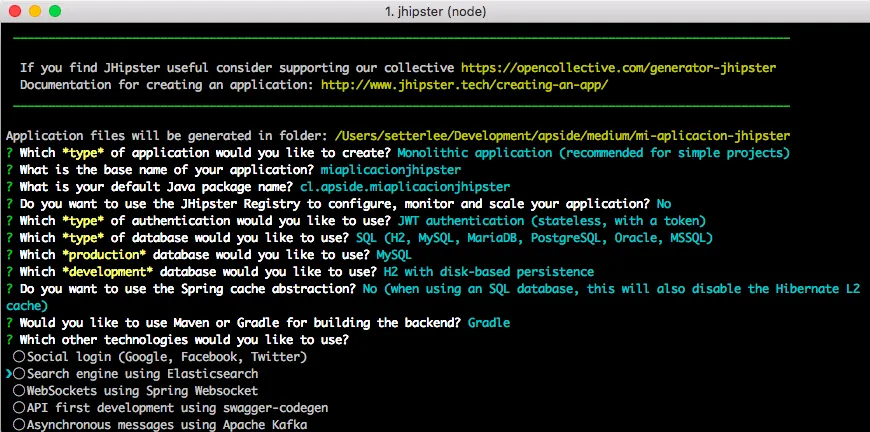The width and height of the screenshot is (870, 432).
Task: Click the 'Which other technologies' question text
Action: [184, 339]
